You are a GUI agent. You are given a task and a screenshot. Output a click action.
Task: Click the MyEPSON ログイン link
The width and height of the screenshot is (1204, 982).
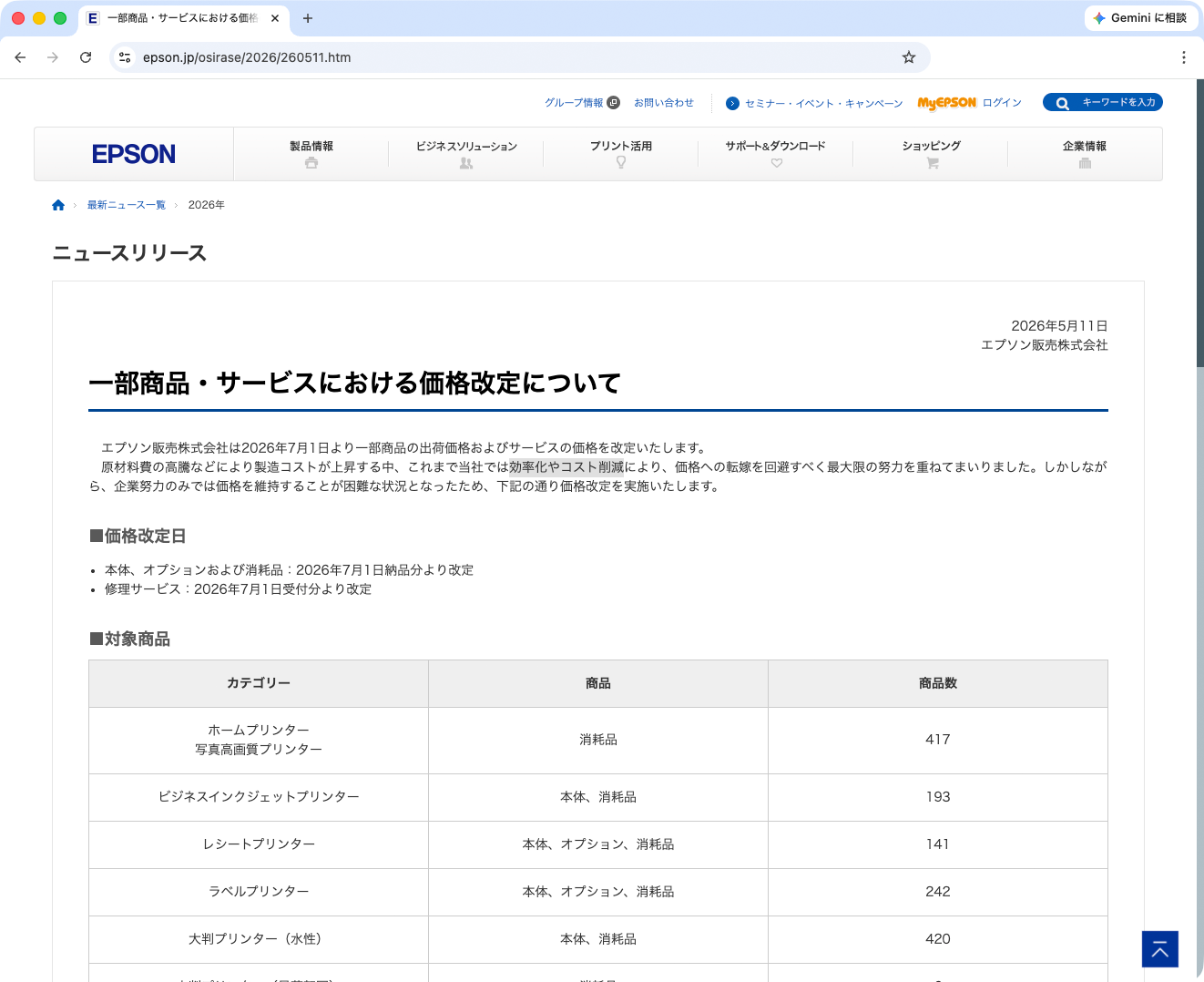[970, 103]
